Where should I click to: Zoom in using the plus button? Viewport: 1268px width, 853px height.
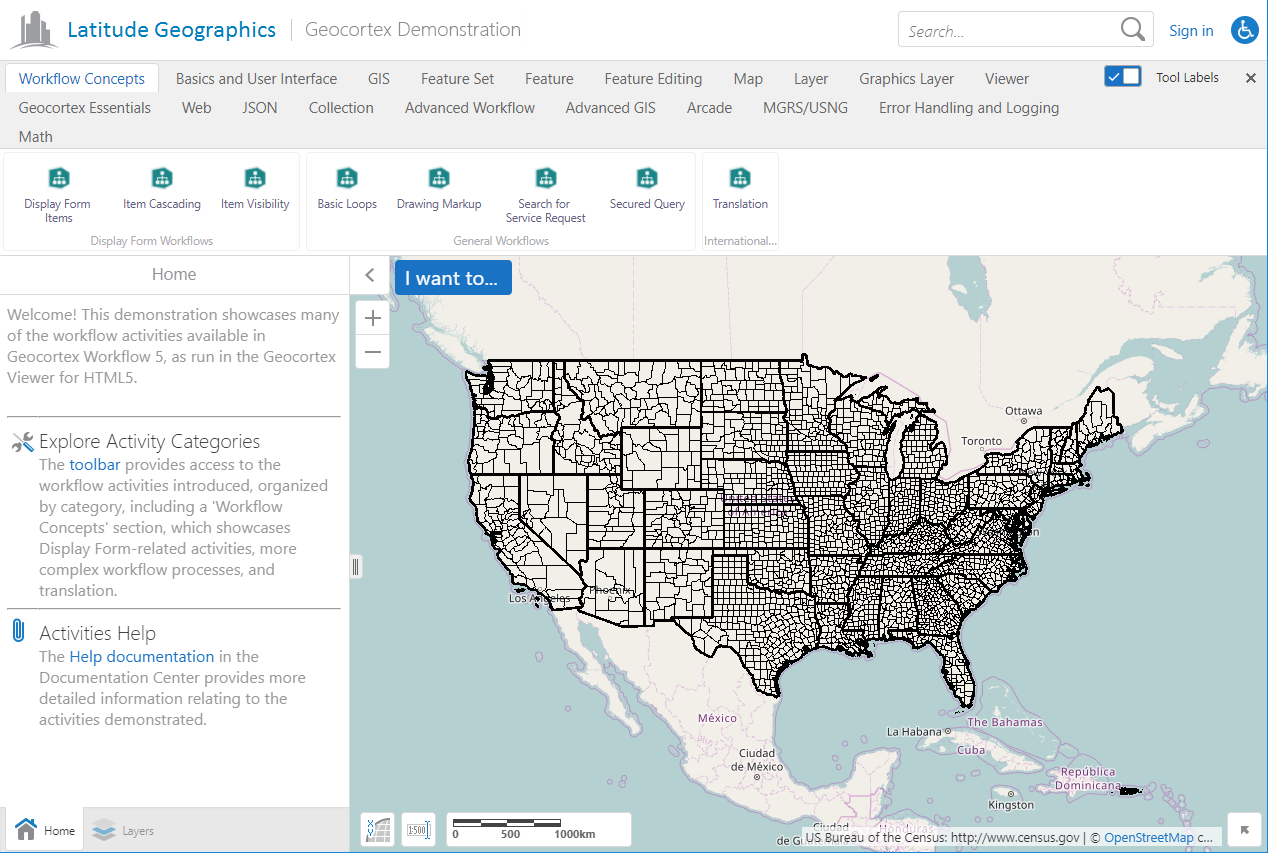(372, 317)
